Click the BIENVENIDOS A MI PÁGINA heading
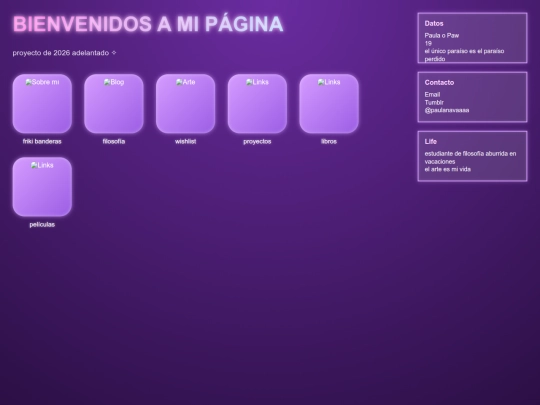The height and width of the screenshot is (405, 540). pos(148,24)
